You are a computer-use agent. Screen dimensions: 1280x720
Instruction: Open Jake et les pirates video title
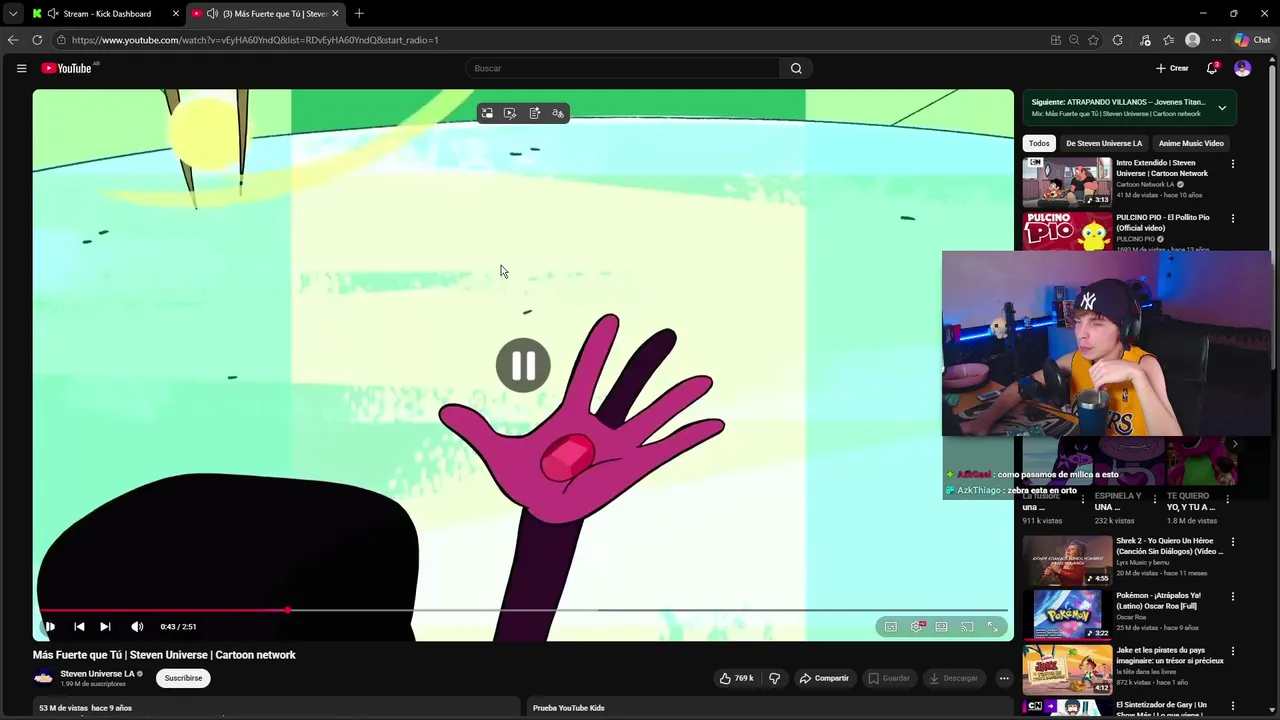point(1169,655)
